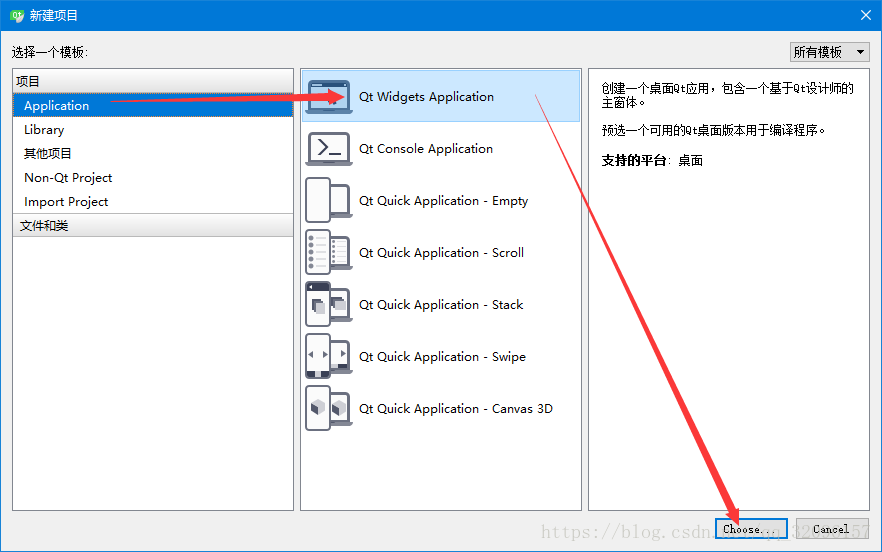Select 其他项目 category
Viewport: 882px width, 552px height.
click(153, 154)
